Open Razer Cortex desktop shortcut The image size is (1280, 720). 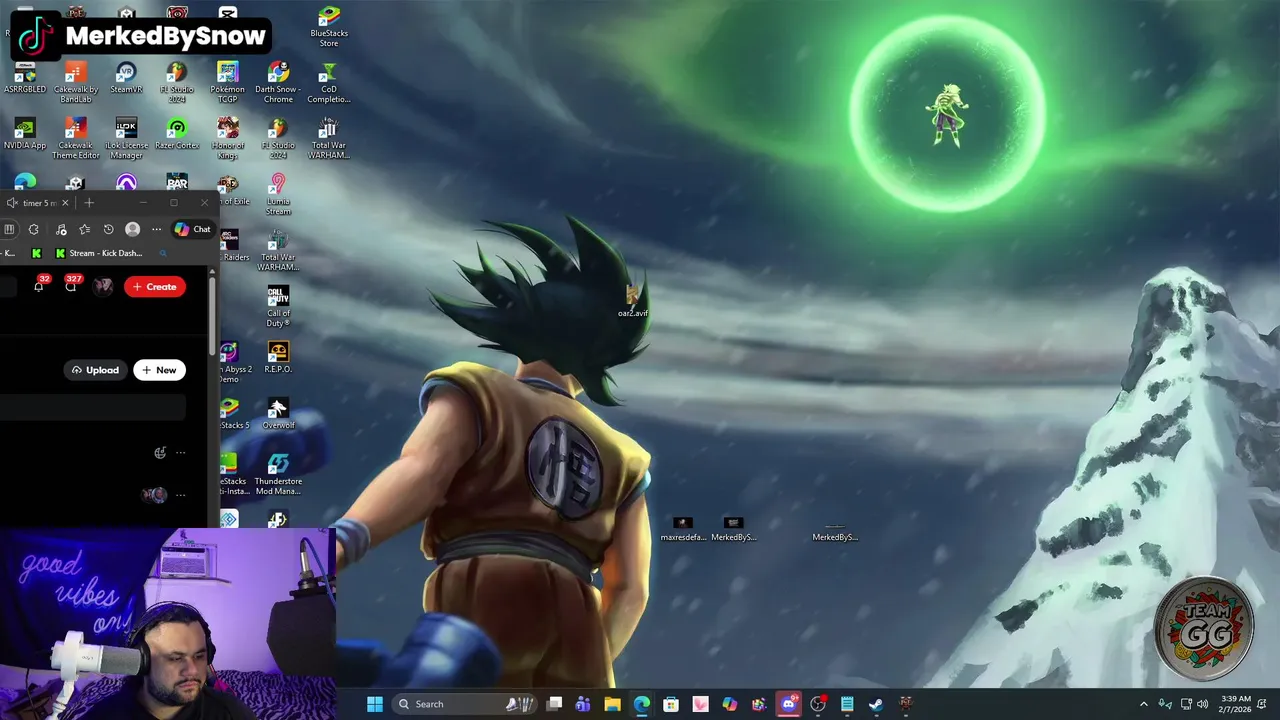coord(177,134)
